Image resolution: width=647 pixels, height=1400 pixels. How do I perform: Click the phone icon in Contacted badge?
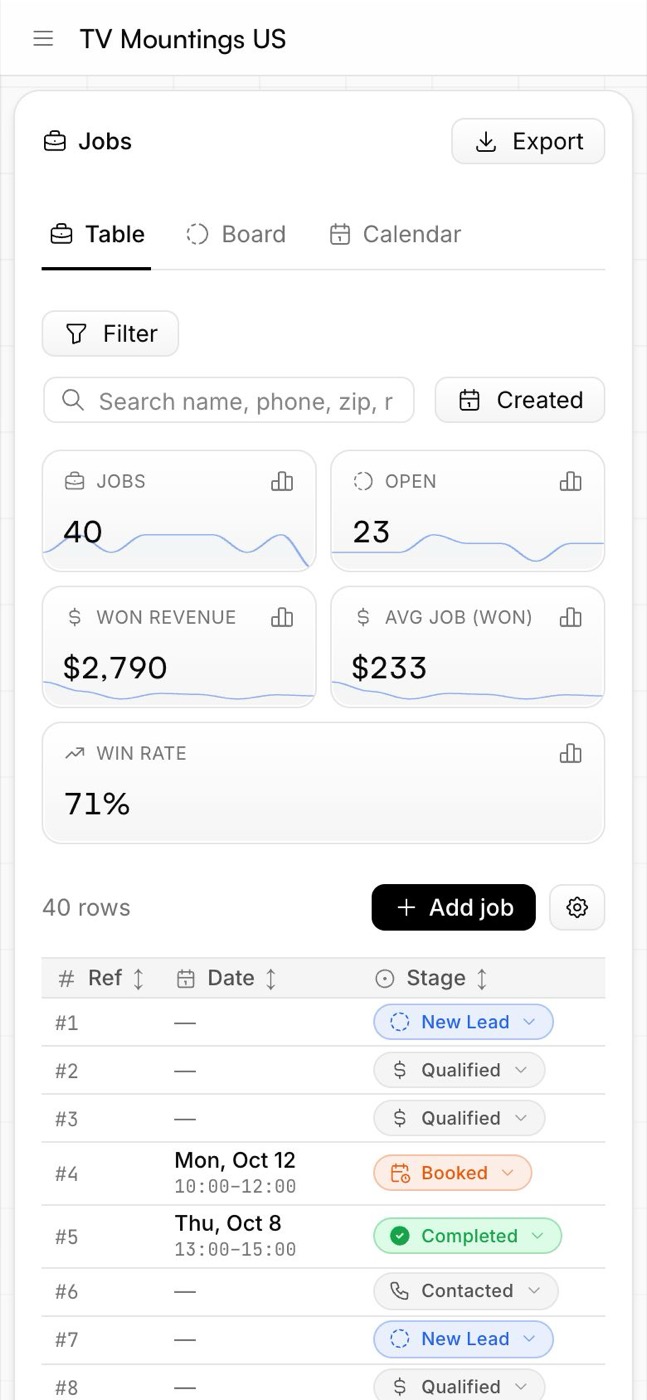click(x=399, y=1291)
